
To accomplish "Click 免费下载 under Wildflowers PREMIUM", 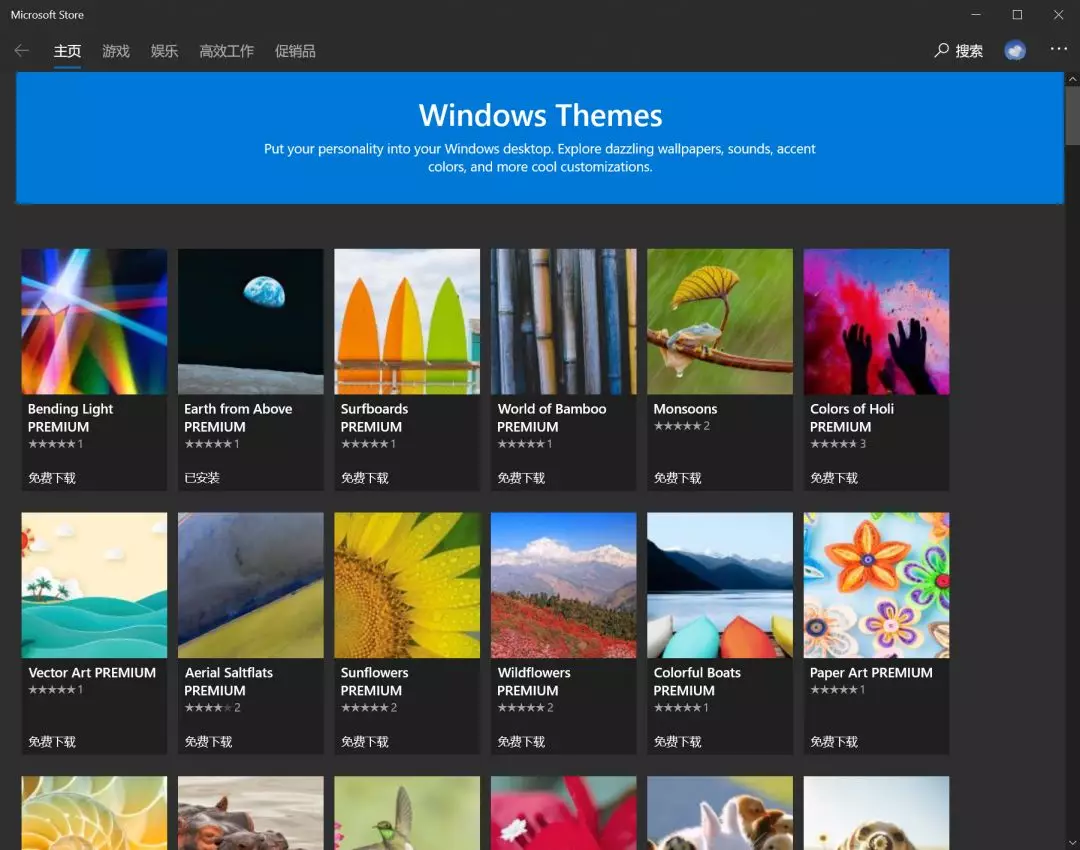I will pyautogui.click(x=521, y=742).
